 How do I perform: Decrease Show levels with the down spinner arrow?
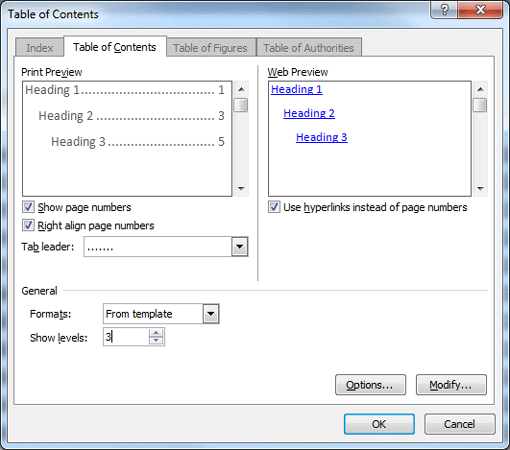click(x=156, y=341)
